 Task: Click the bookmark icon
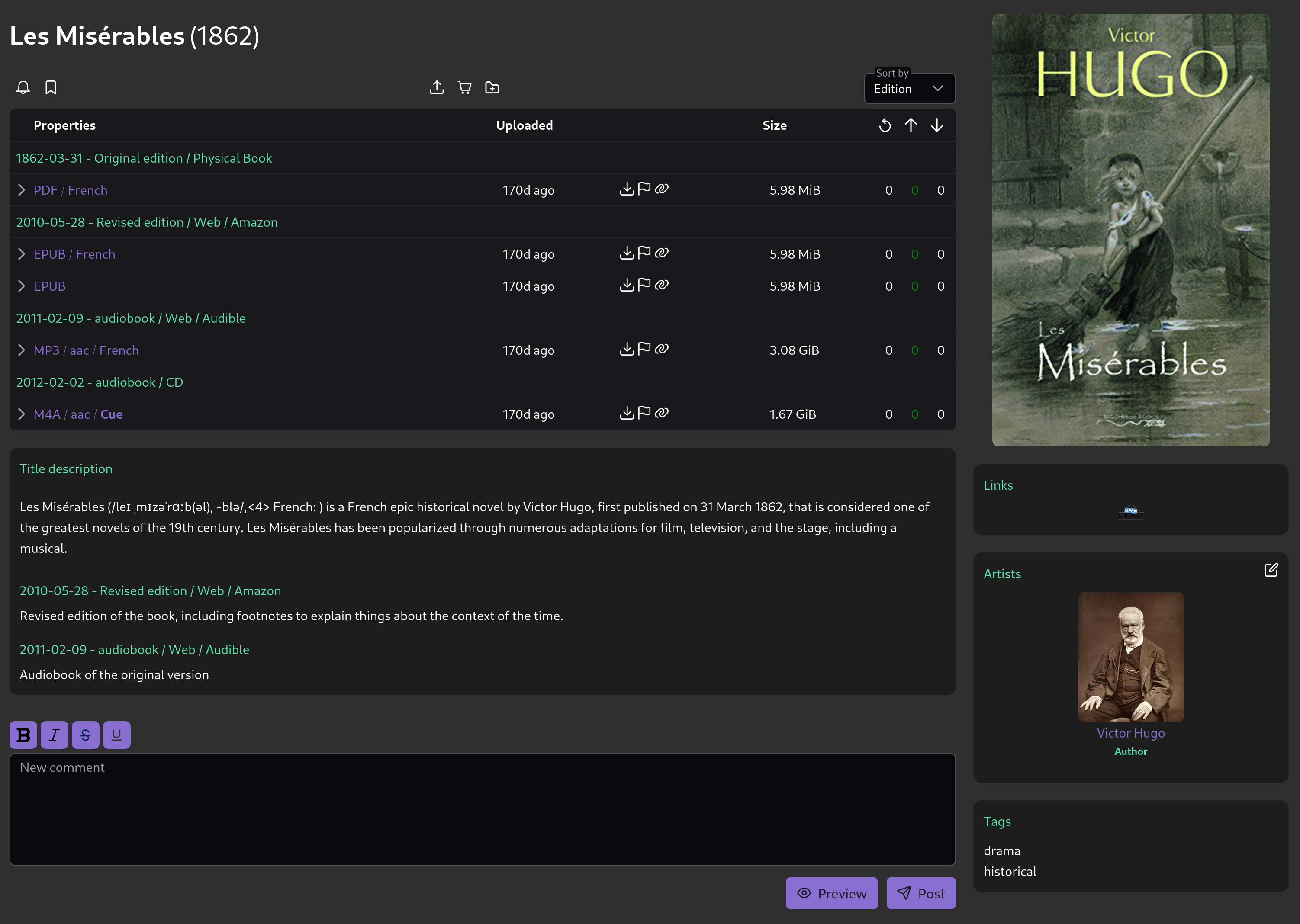51,88
